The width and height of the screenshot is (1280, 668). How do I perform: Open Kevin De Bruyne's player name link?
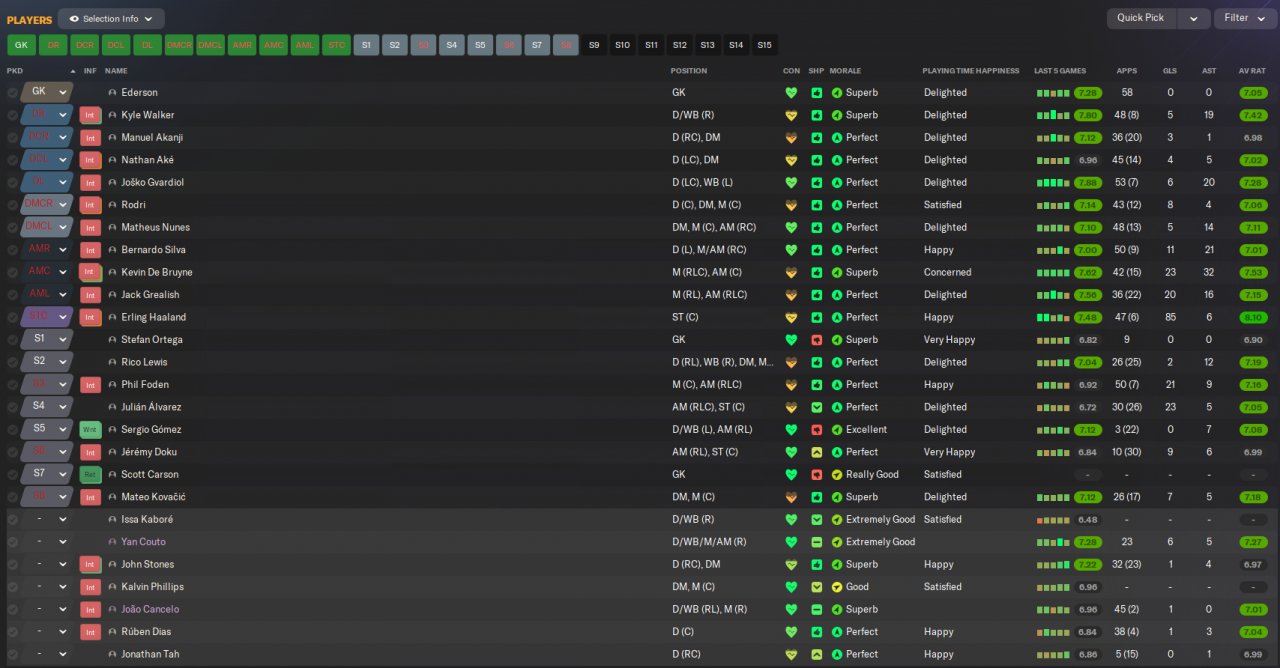point(157,273)
